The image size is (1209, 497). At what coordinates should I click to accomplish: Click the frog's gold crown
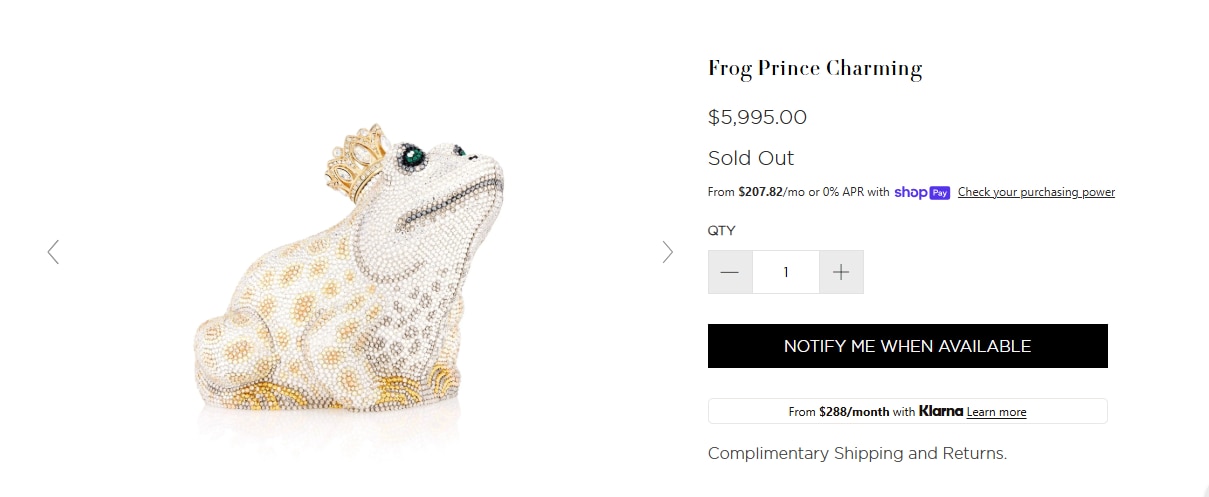pos(357,163)
